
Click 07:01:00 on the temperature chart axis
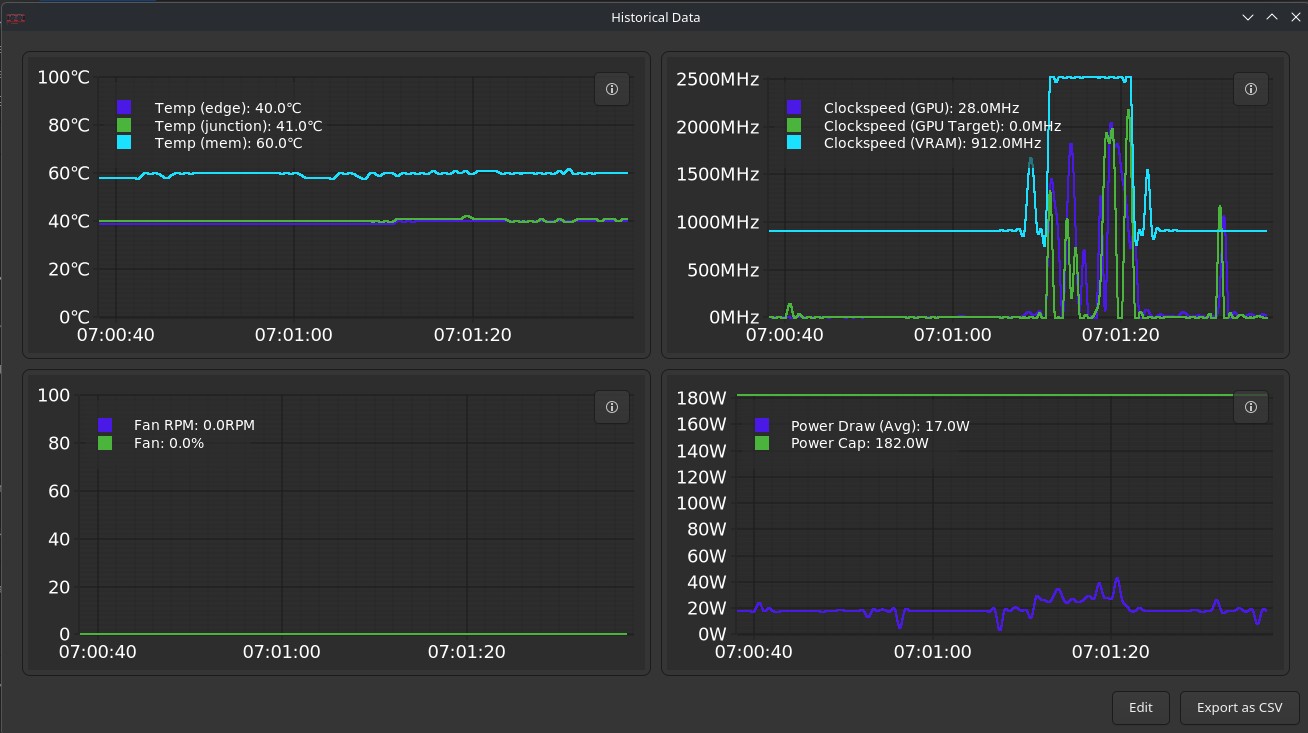pos(294,335)
